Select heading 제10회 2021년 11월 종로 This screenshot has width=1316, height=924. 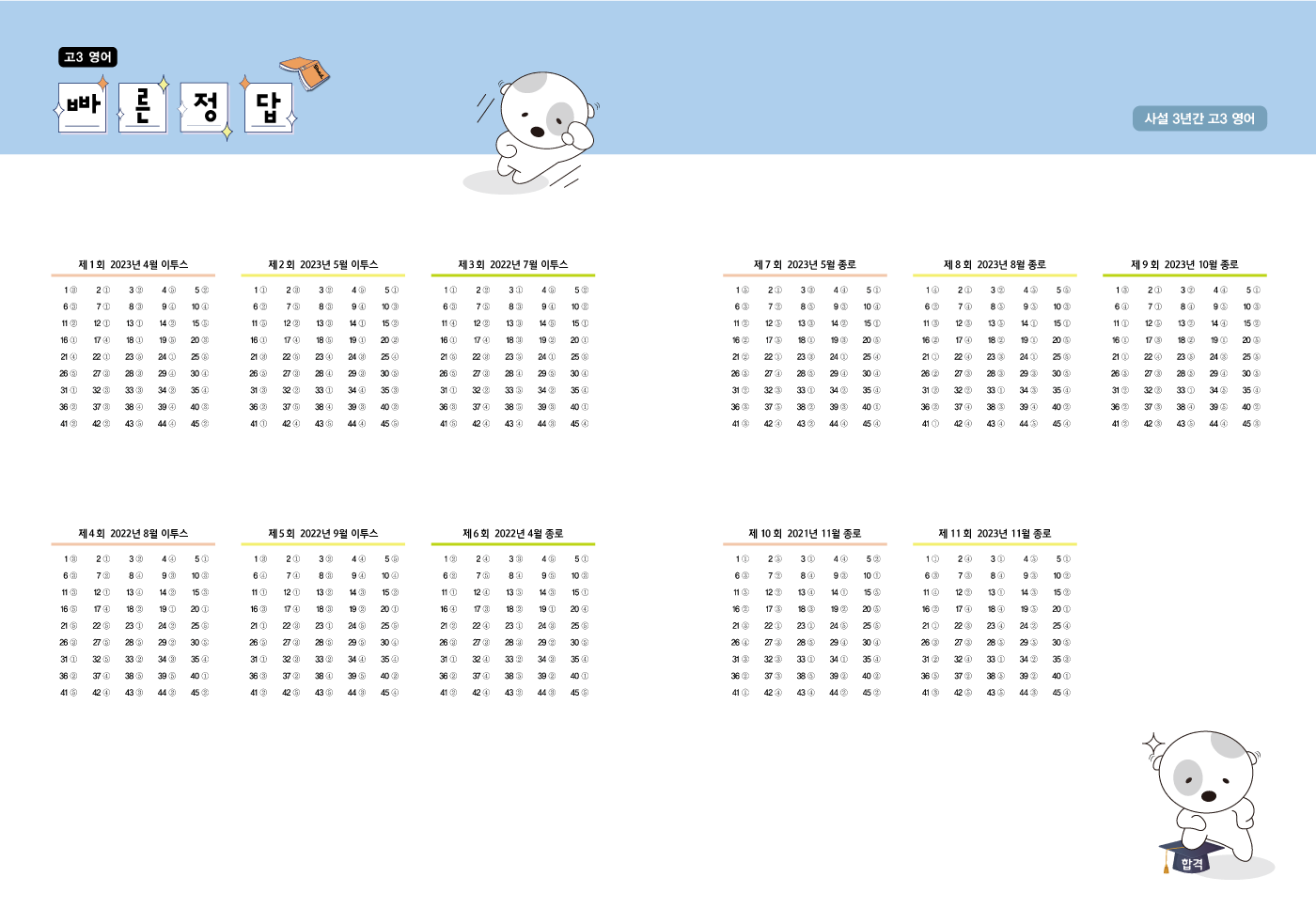click(805, 534)
